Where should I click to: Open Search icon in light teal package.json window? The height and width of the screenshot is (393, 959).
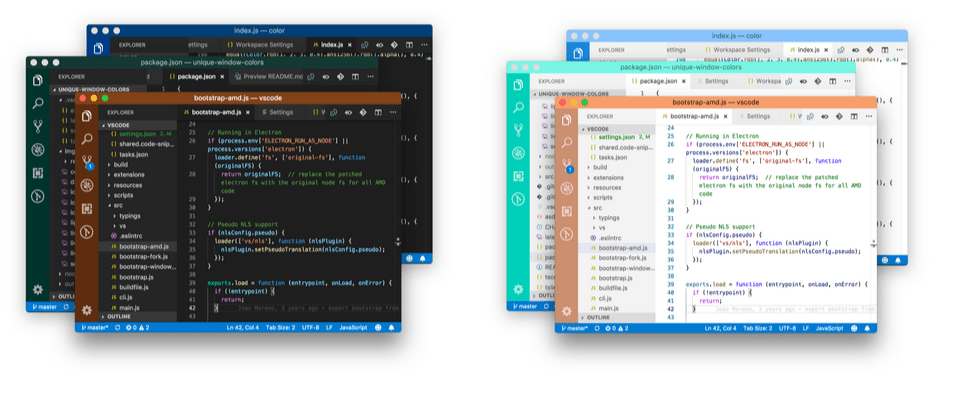click(518, 108)
